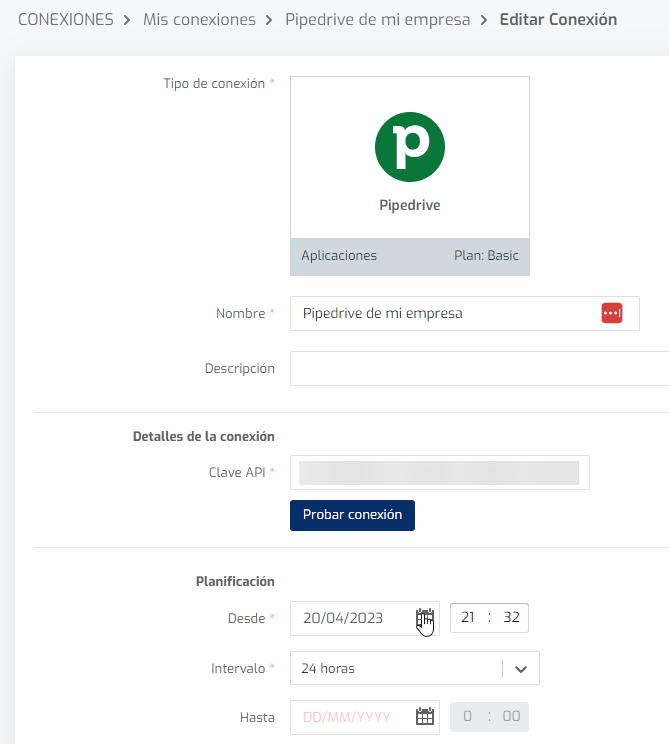Click the Pipedrive name under the logo
The image size is (669, 744).
tap(410, 205)
